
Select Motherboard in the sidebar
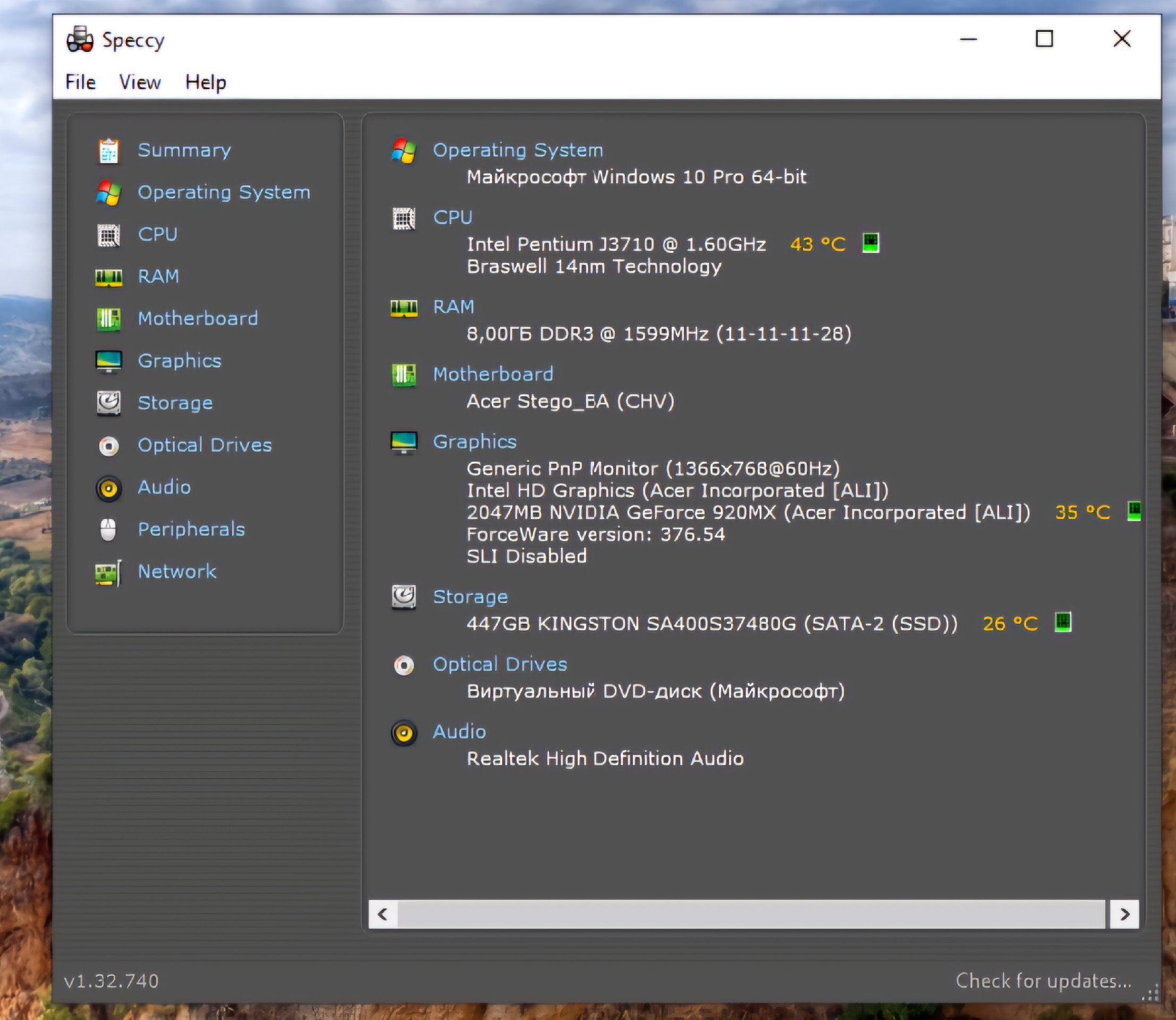(198, 319)
